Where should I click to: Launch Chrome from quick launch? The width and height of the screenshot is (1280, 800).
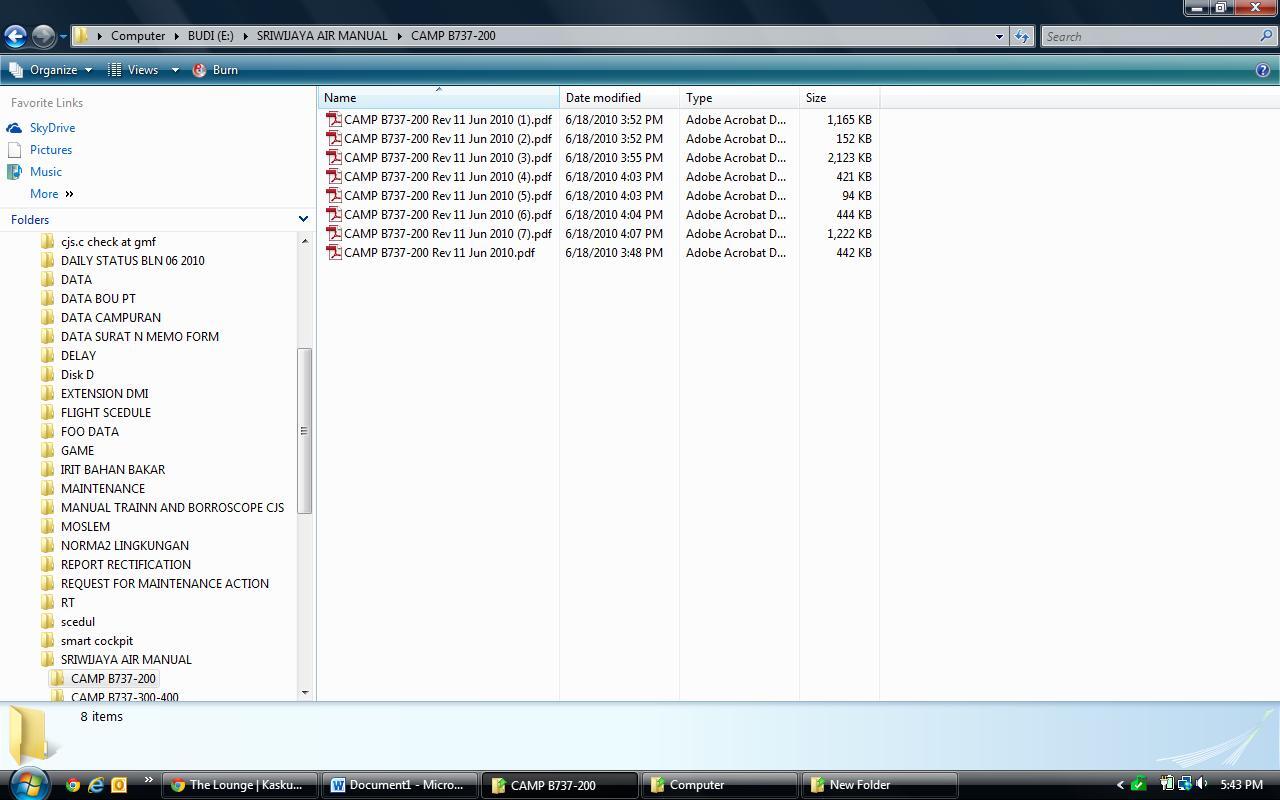[x=73, y=785]
